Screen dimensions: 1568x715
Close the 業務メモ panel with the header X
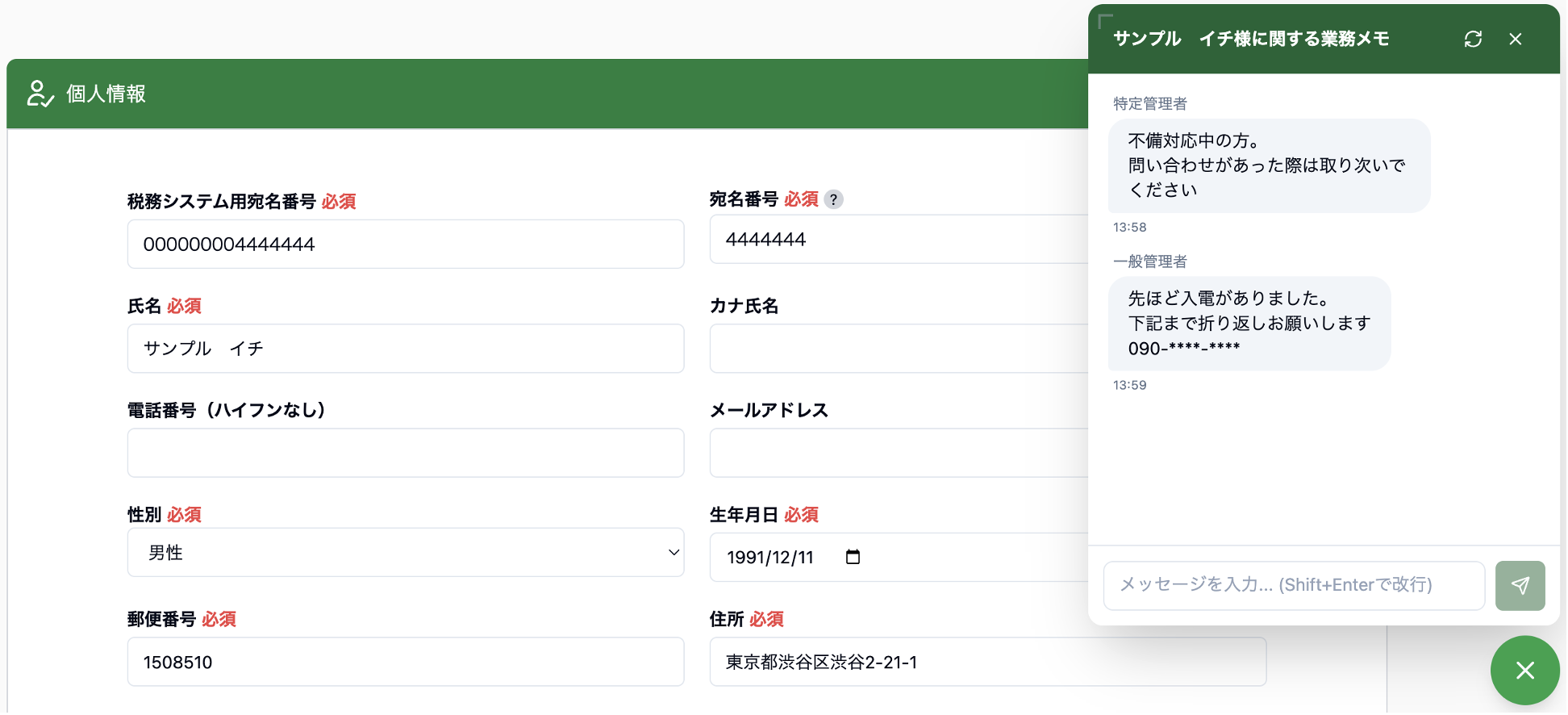1516,39
